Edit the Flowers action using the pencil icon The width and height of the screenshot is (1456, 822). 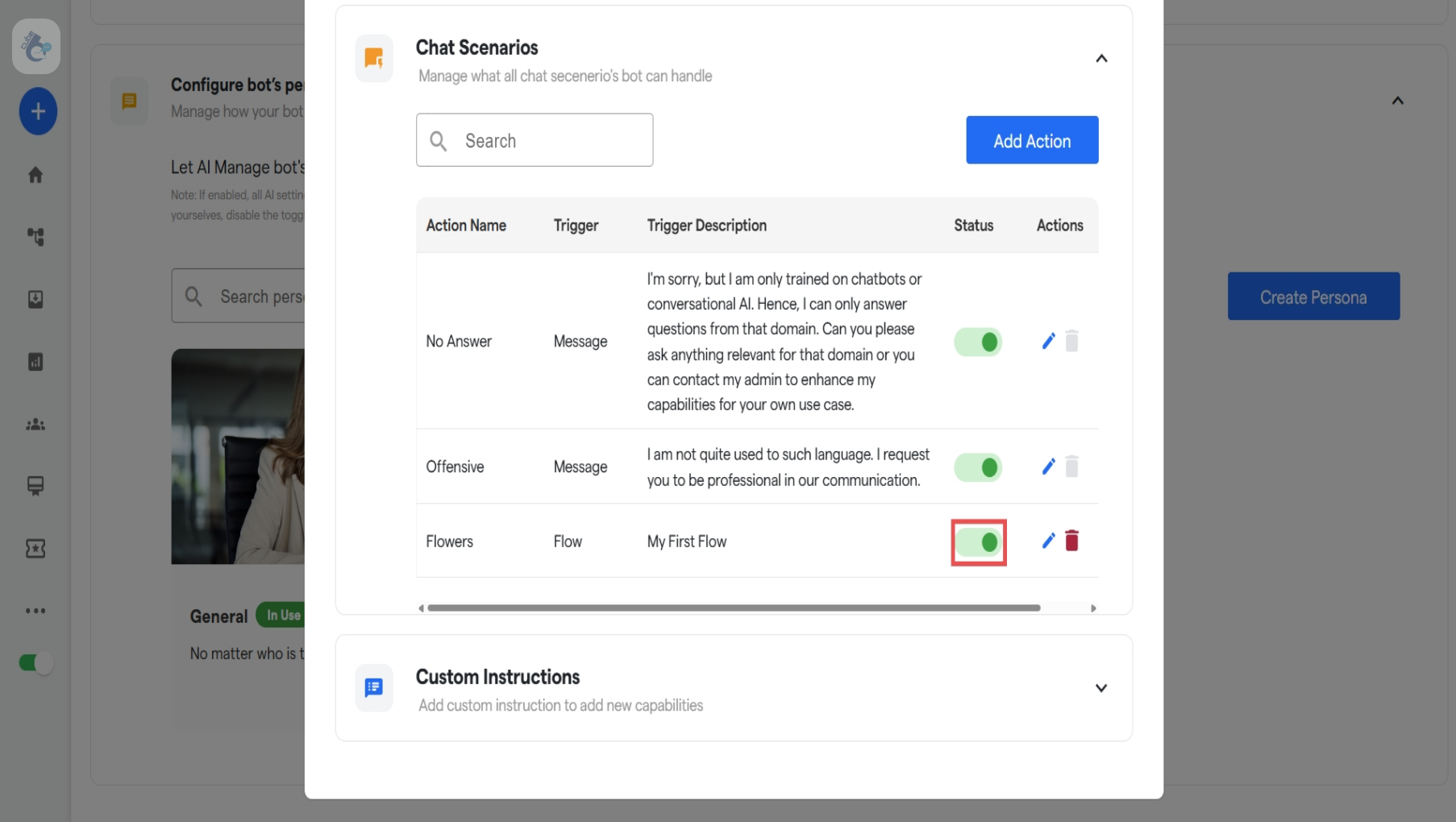(1048, 541)
